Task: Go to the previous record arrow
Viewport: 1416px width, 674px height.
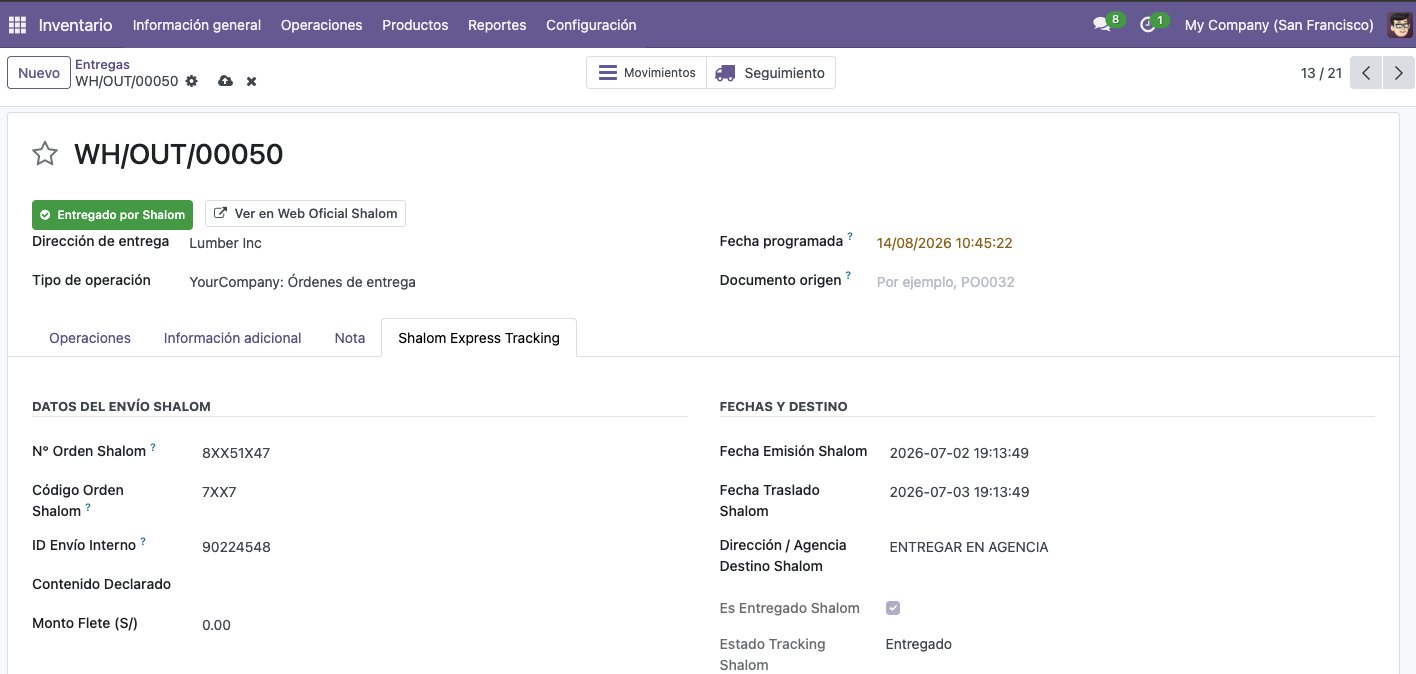Action: (x=1366, y=73)
